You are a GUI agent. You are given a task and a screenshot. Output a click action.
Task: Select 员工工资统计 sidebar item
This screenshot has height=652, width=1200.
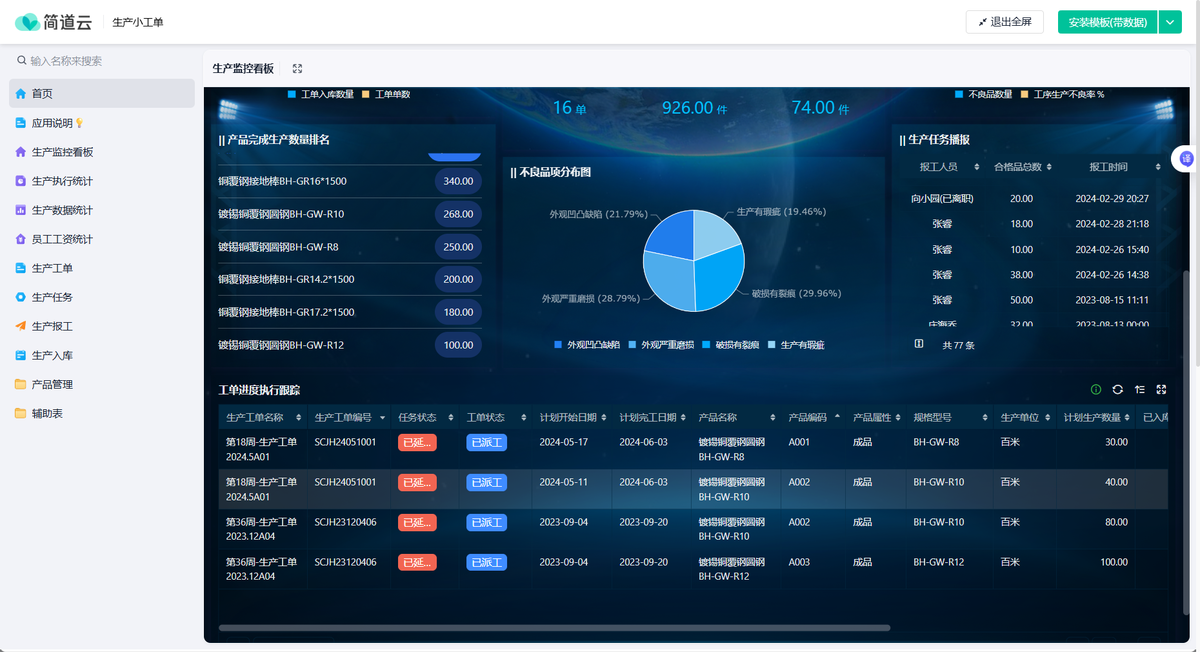point(101,239)
